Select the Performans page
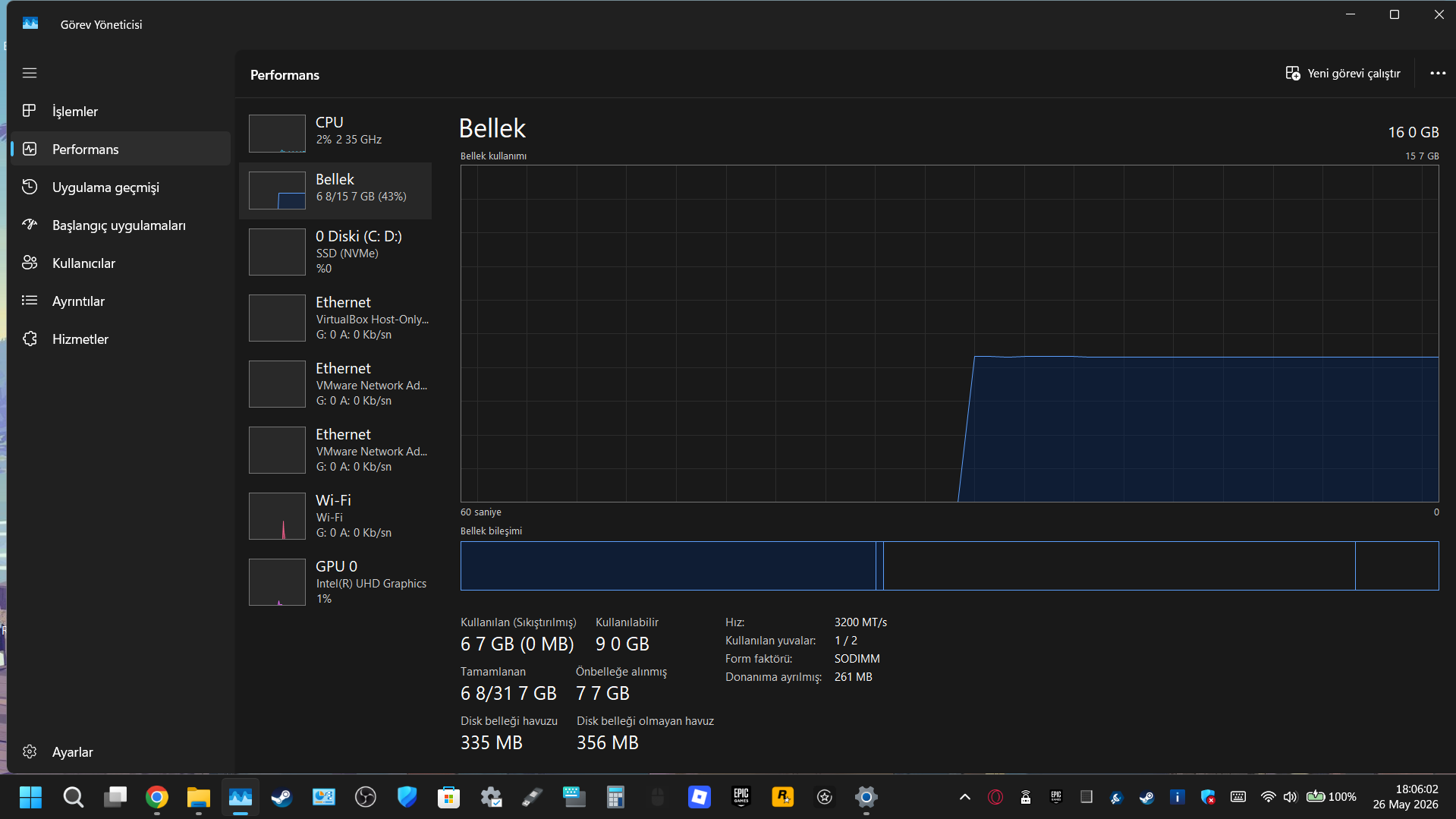Image resolution: width=1456 pixels, height=819 pixels. 121,149
